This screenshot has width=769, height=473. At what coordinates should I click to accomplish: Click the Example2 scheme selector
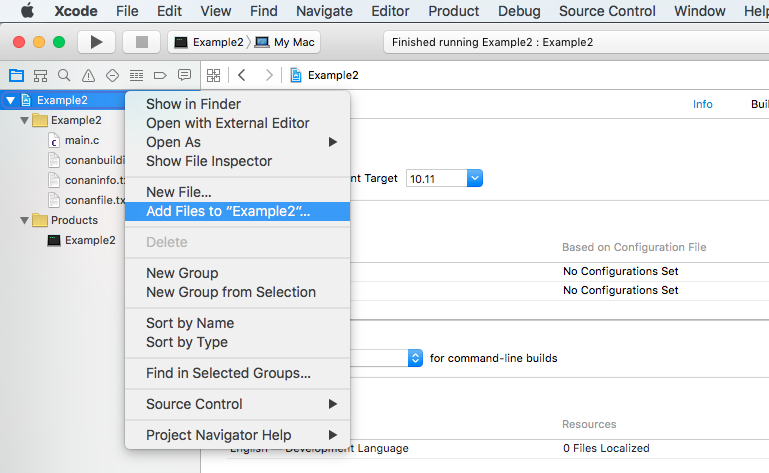(209, 42)
